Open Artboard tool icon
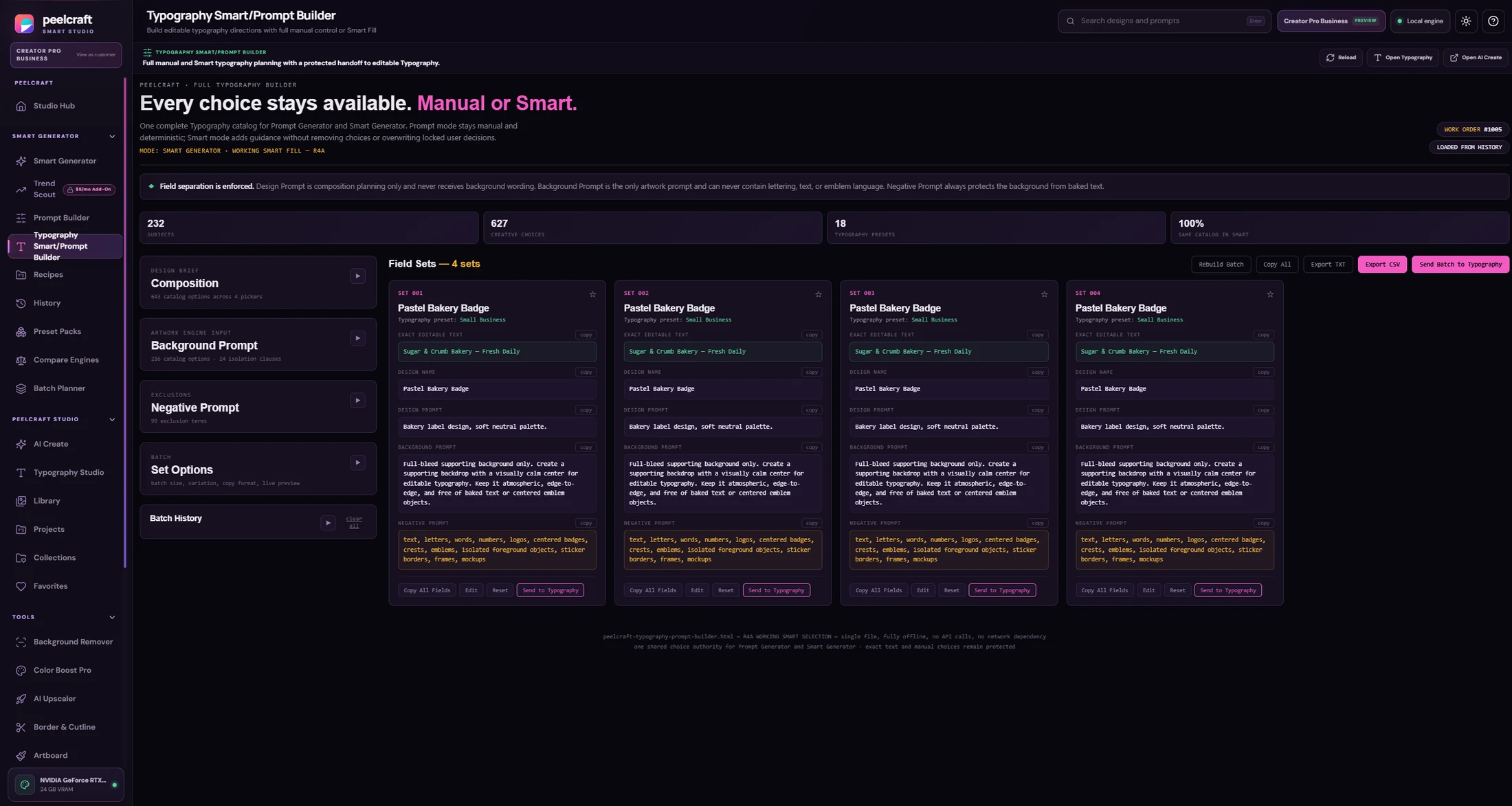This screenshot has height=806, width=1512. [x=21, y=756]
